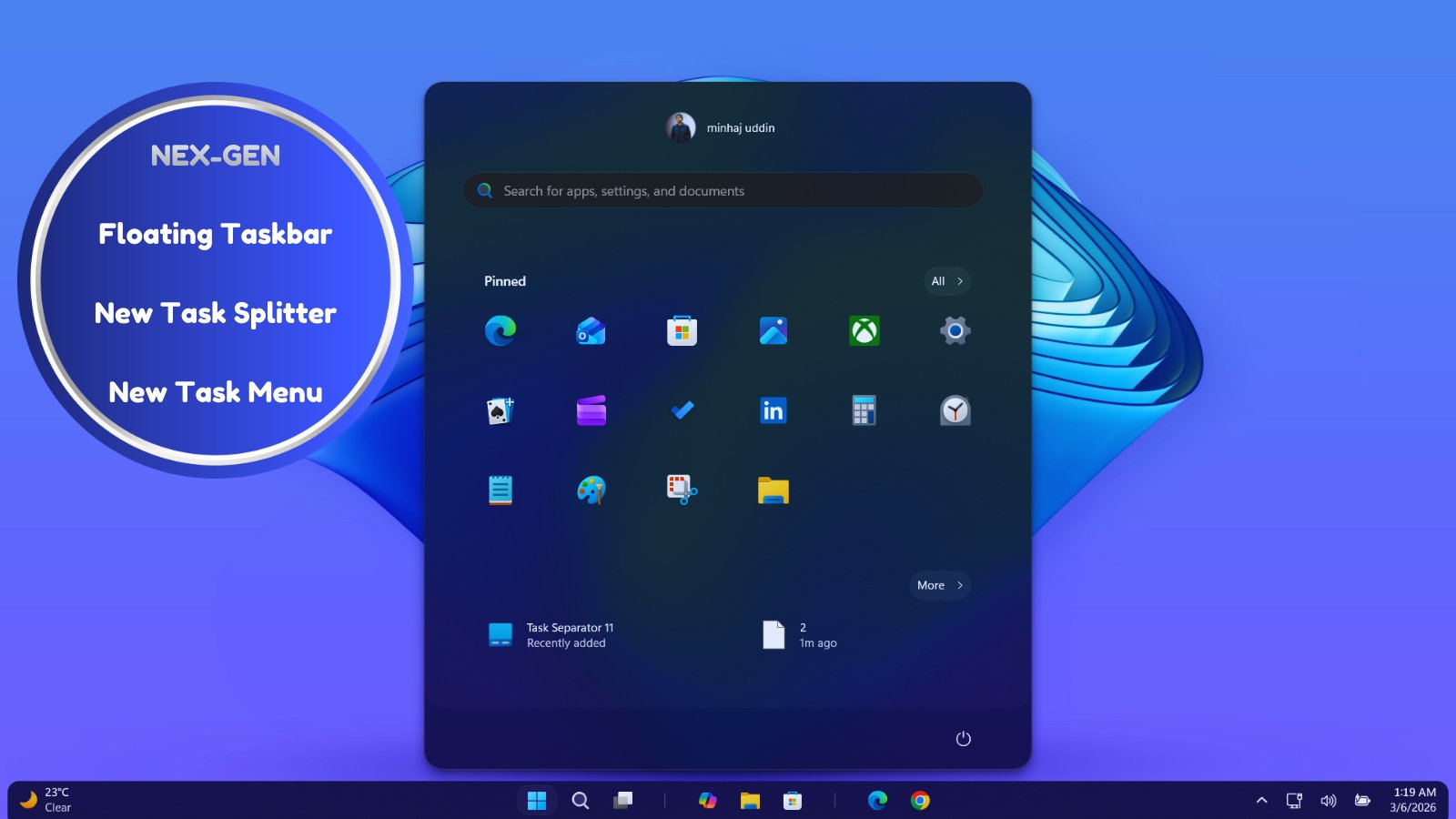This screenshot has height=819, width=1456.
Task: Launch Microsoft Edge from the taskbar
Action: point(877,801)
